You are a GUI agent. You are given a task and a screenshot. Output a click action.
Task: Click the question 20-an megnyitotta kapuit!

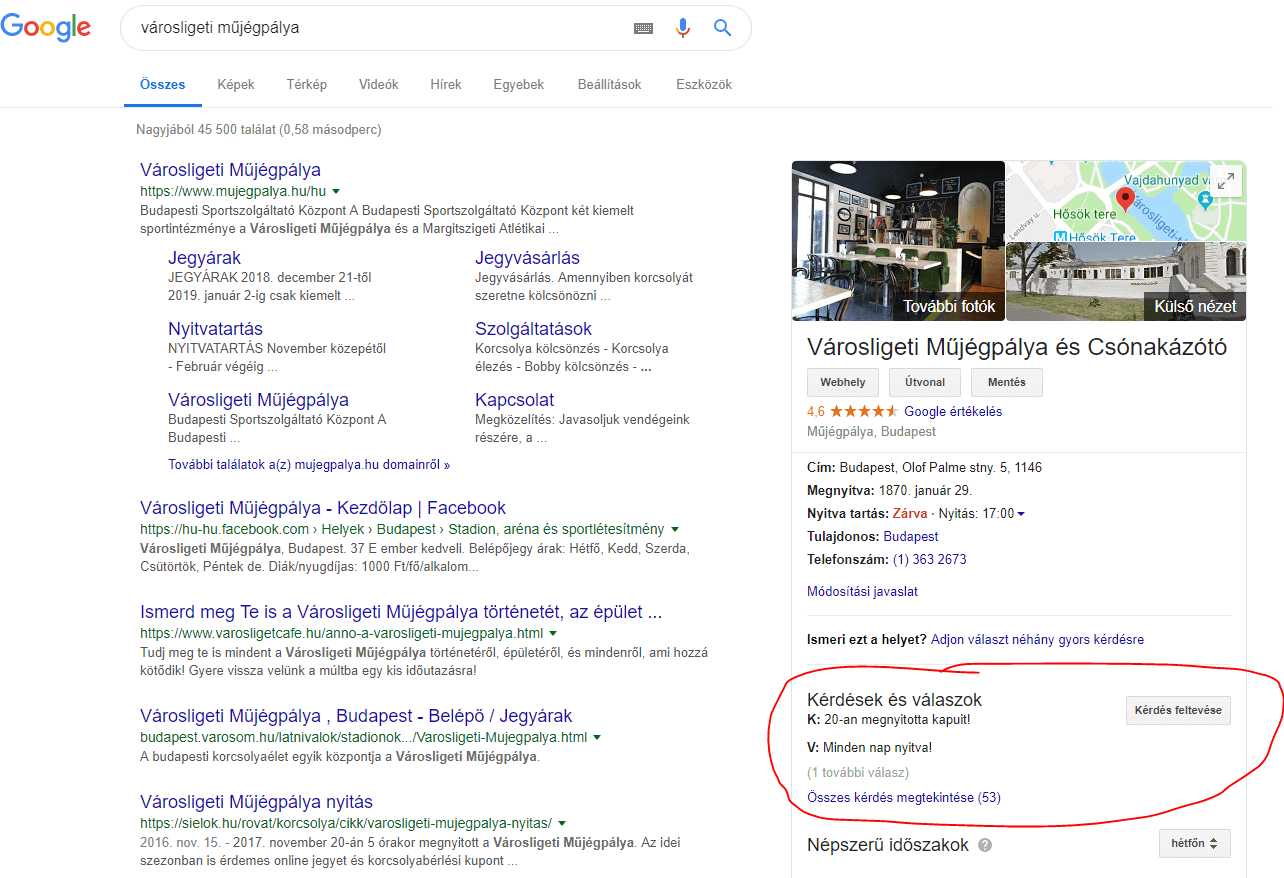coord(897,719)
